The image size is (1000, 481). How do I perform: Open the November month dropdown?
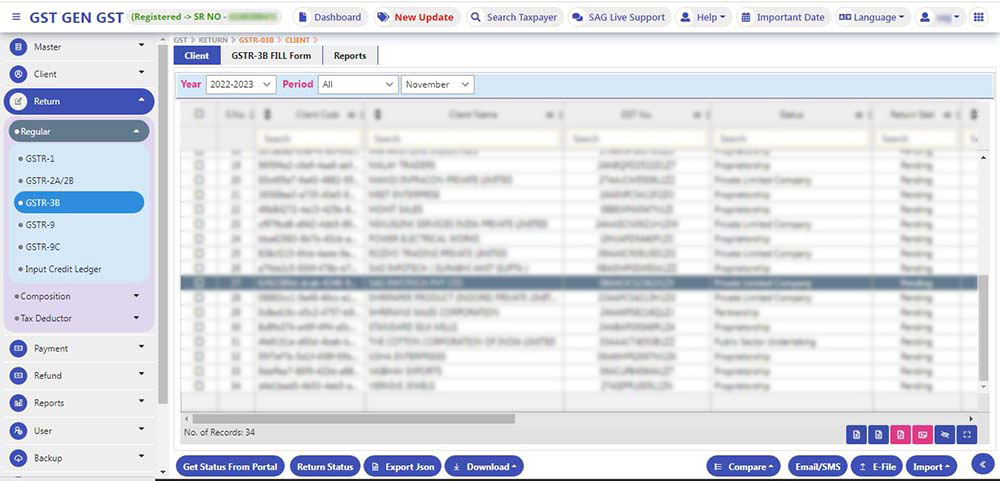[x=437, y=85]
